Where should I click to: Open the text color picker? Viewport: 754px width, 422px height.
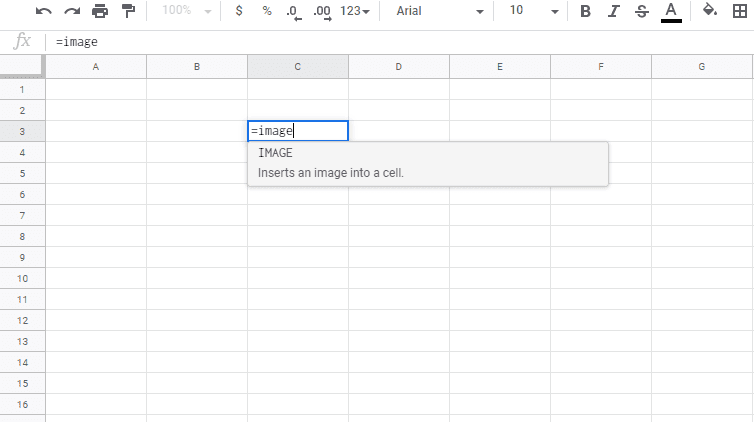click(x=671, y=12)
